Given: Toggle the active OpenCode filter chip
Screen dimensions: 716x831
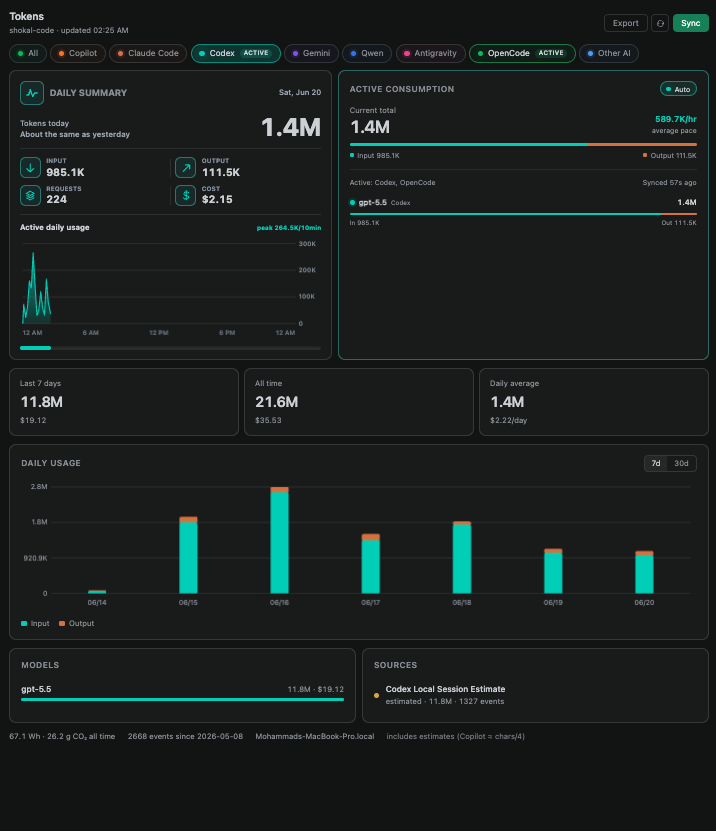Looking at the screenshot, I should click(x=522, y=54).
